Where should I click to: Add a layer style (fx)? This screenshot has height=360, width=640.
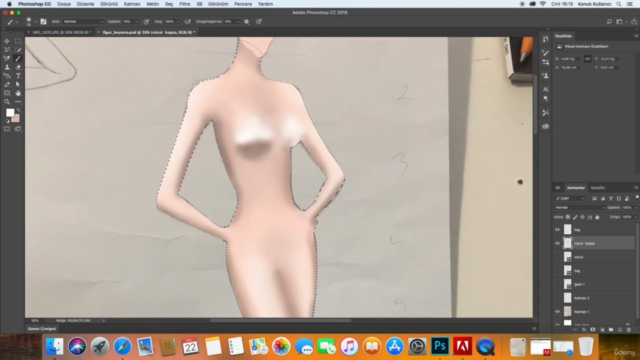click(584, 329)
